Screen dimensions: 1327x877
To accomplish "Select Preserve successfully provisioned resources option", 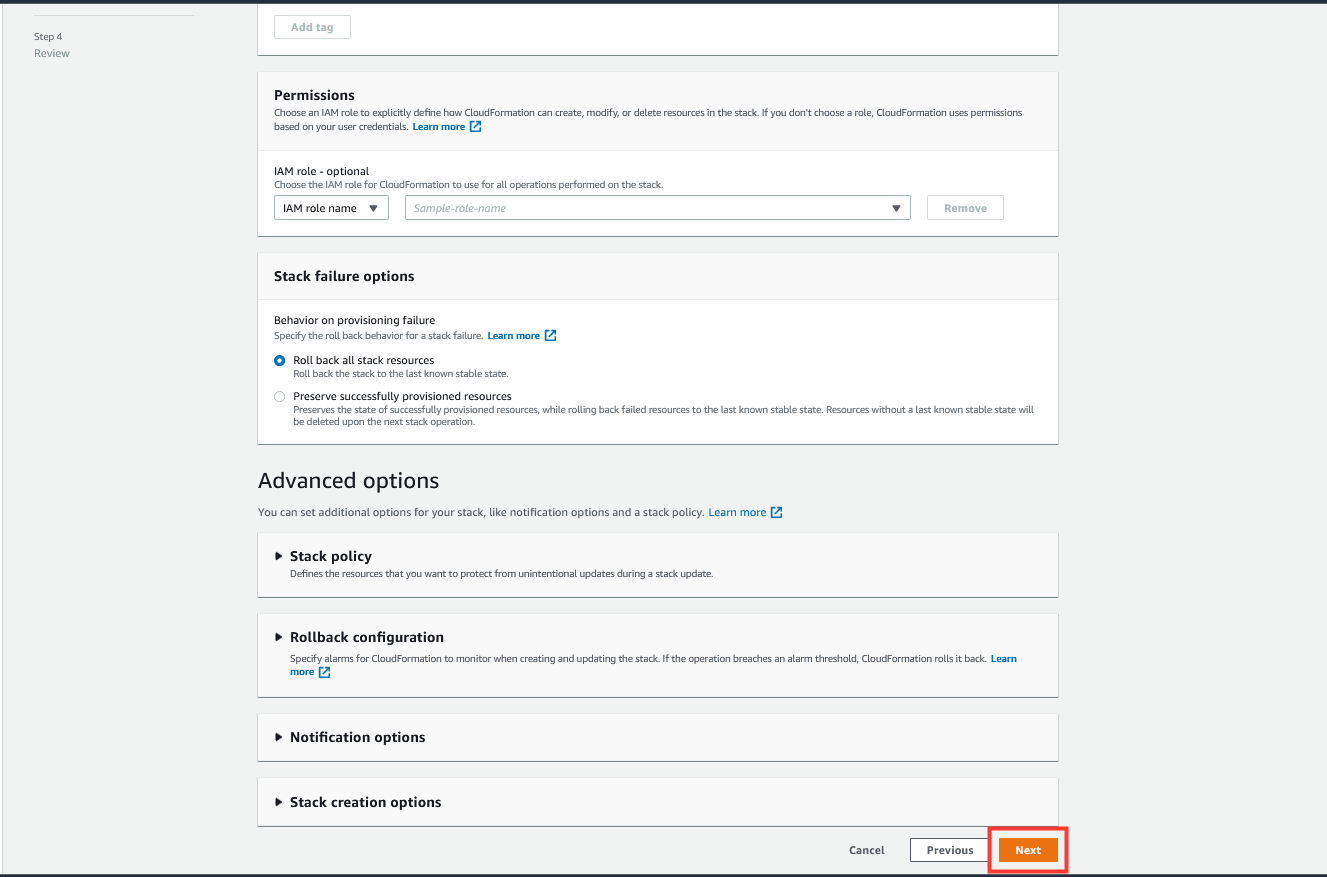I will [x=280, y=396].
